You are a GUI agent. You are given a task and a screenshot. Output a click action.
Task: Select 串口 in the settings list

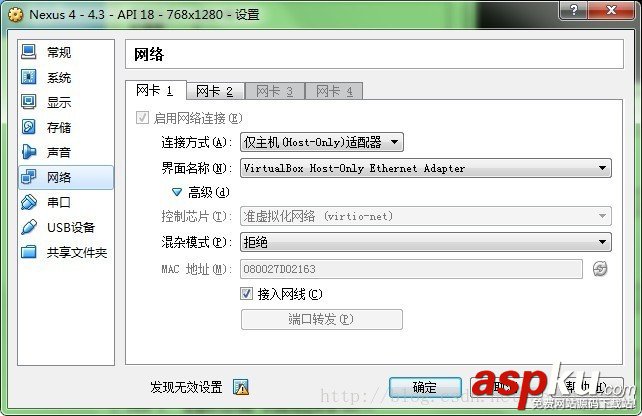tap(66, 202)
